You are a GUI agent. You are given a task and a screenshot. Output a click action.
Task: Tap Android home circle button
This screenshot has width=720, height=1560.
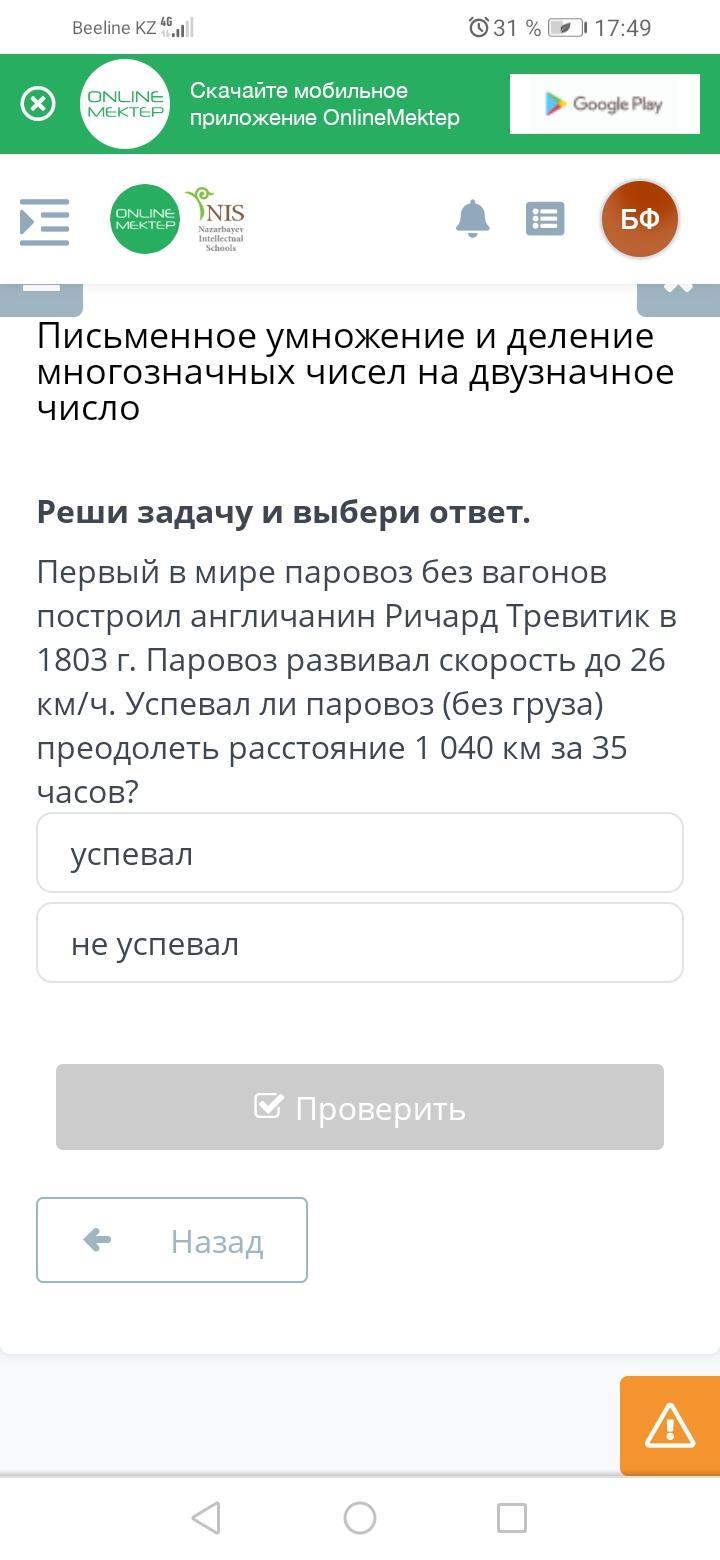pos(360,1518)
